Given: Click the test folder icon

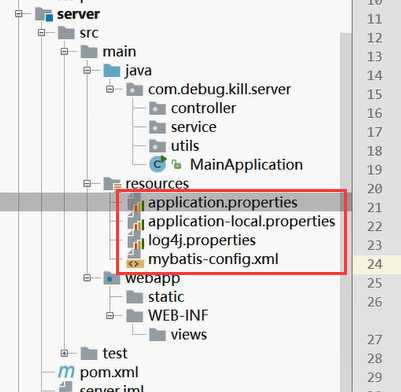Looking at the screenshot, I should click(89, 353).
